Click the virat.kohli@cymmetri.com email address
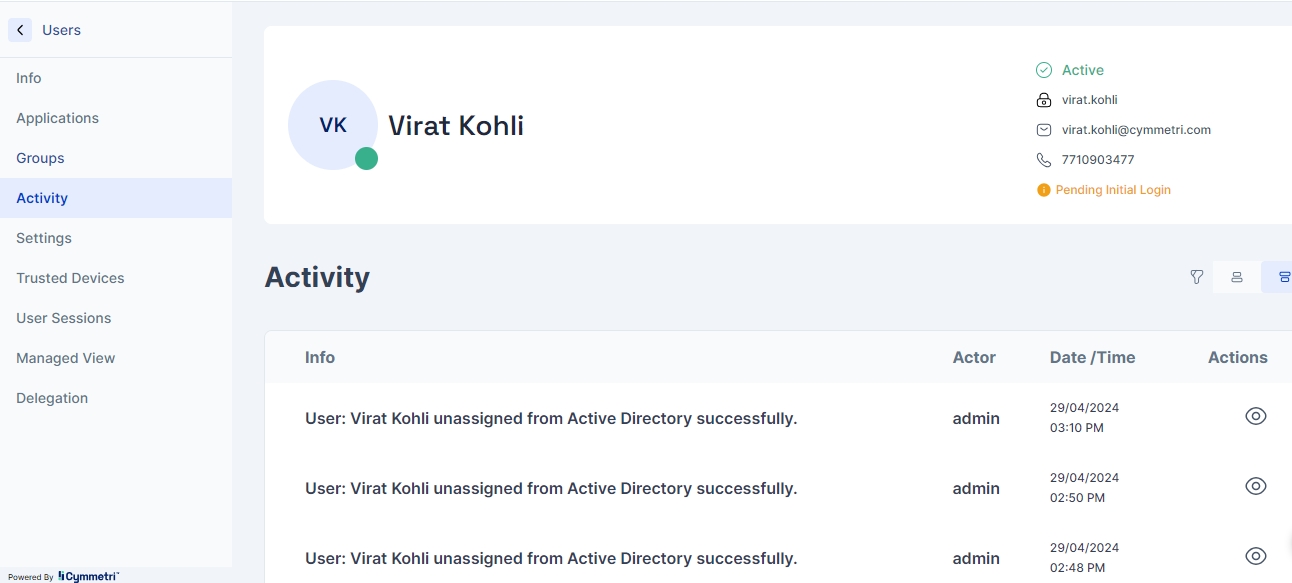 click(1136, 130)
